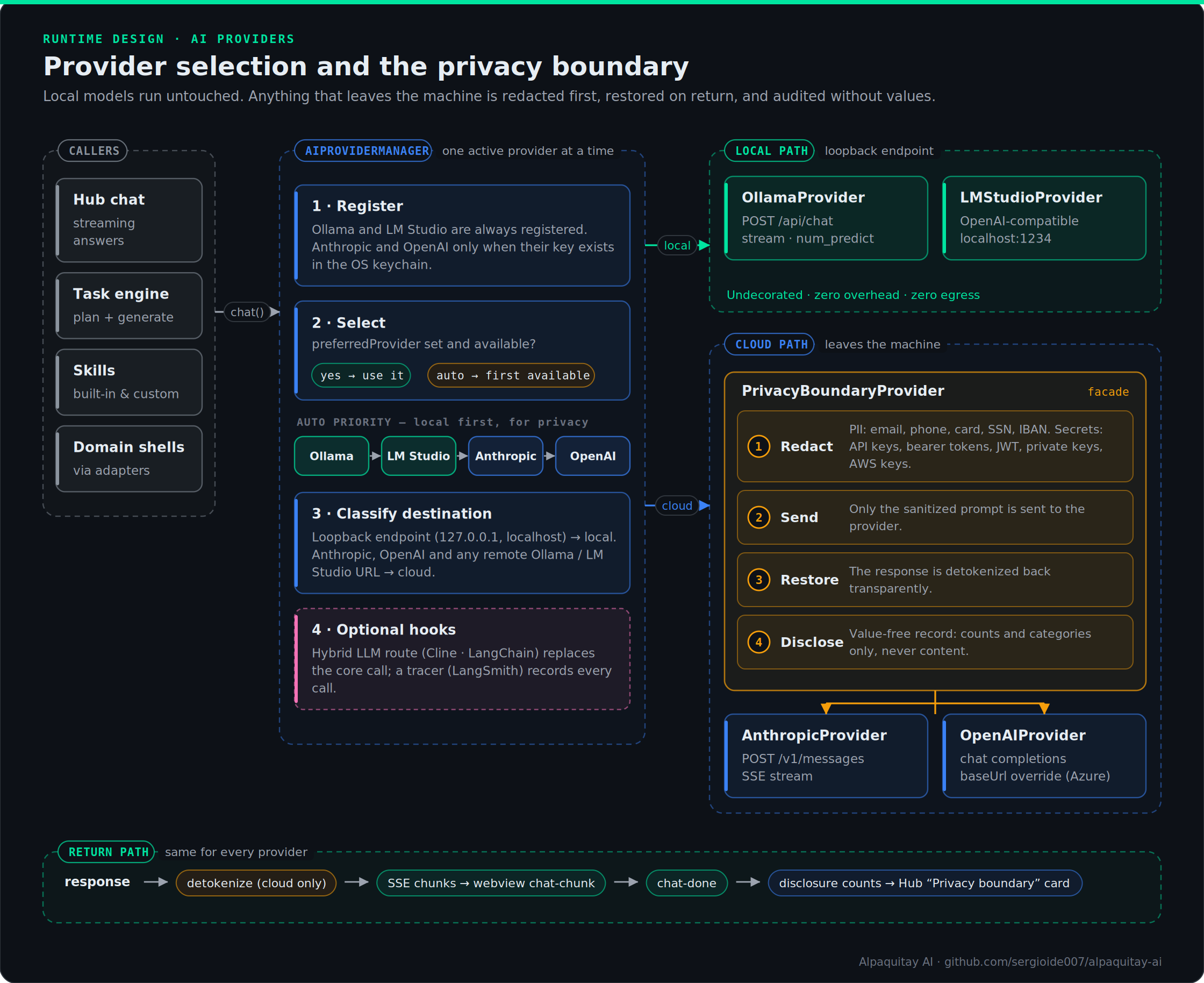Click the numbered circle 4 beside Disclose

758,642
